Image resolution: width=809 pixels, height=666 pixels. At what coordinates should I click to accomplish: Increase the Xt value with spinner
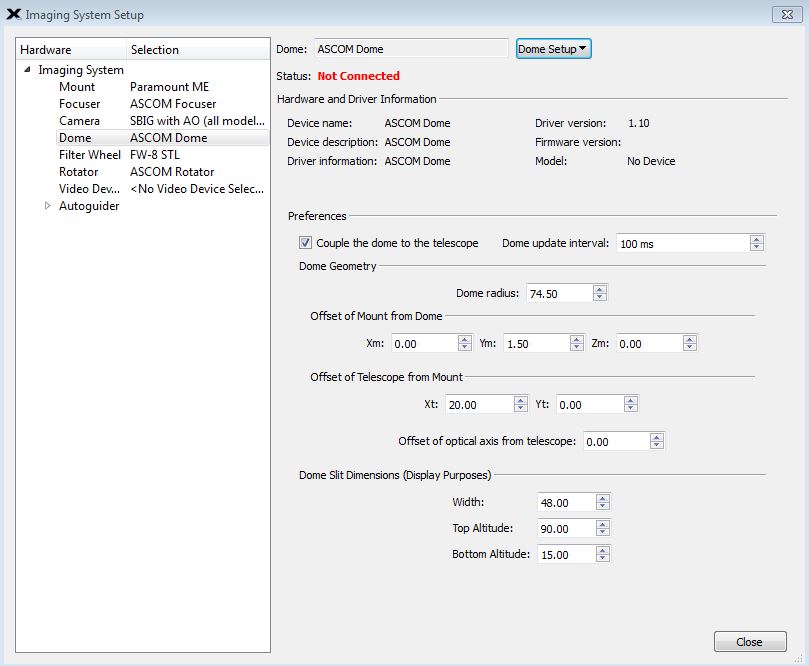(521, 400)
